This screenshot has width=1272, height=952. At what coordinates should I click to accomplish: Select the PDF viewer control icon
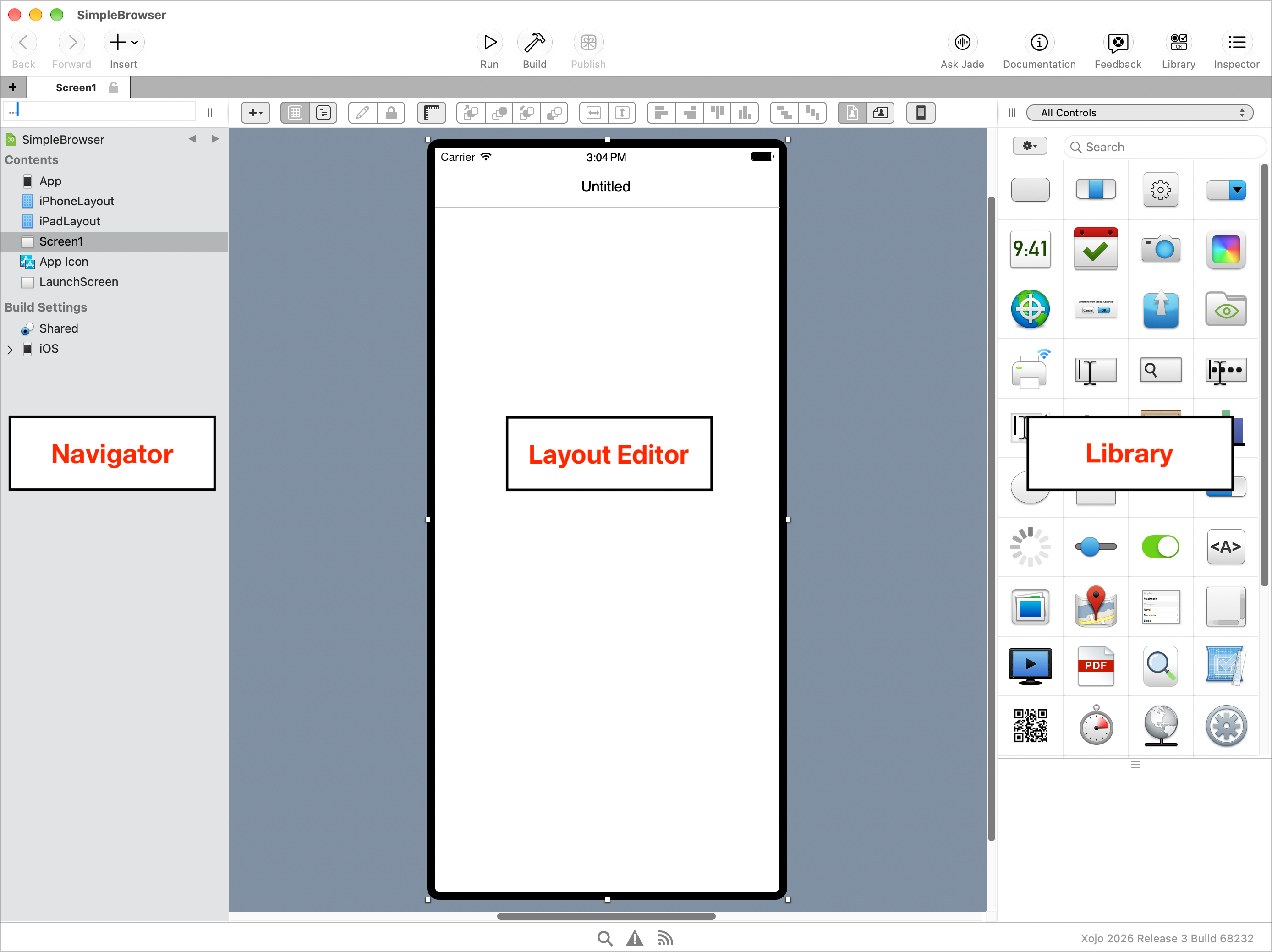1096,666
